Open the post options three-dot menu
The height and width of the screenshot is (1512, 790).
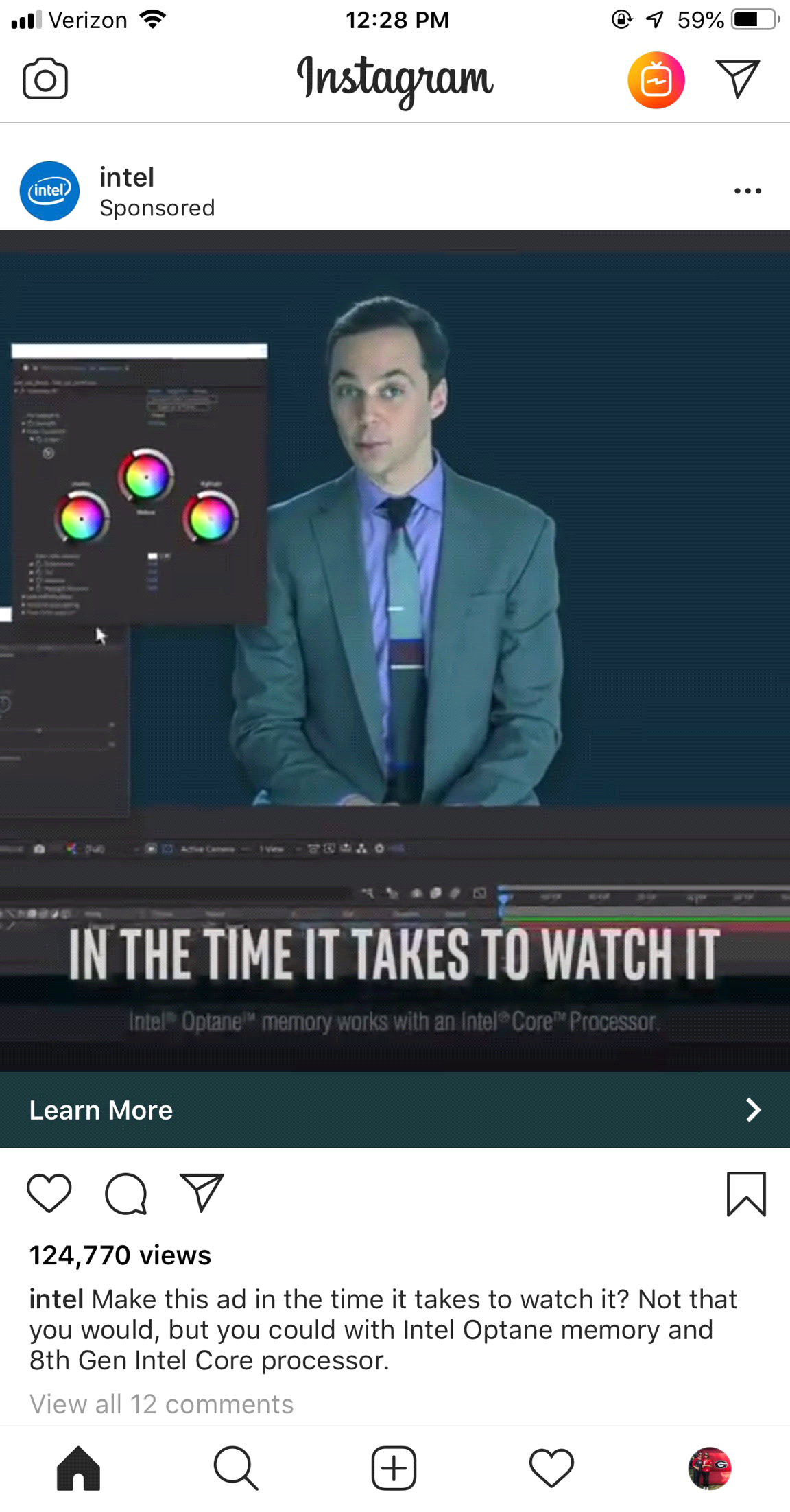point(747,191)
